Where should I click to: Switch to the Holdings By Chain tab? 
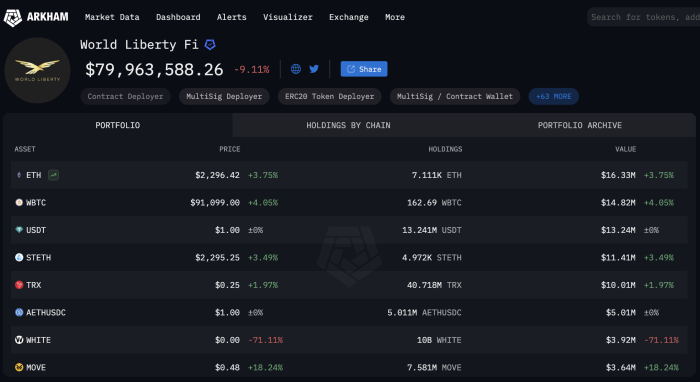(348, 125)
